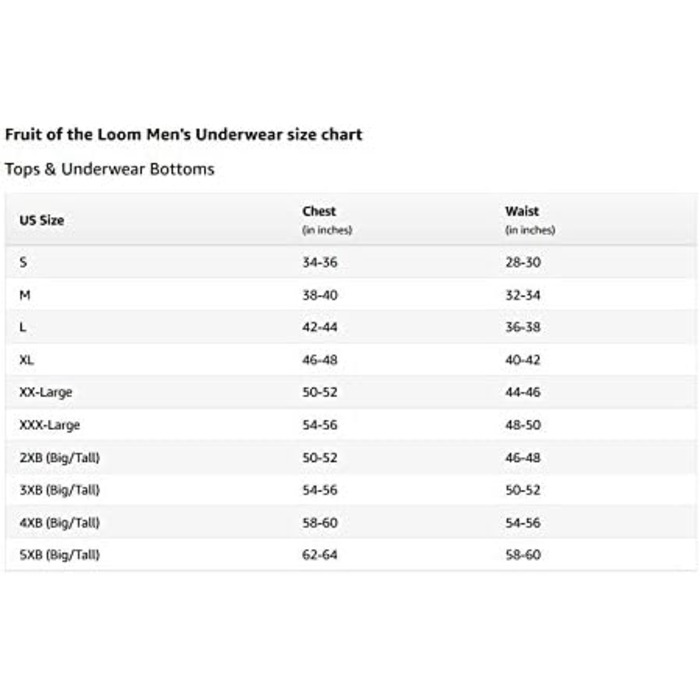Click chest measurement 34-36 for size S

tap(320, 262)
